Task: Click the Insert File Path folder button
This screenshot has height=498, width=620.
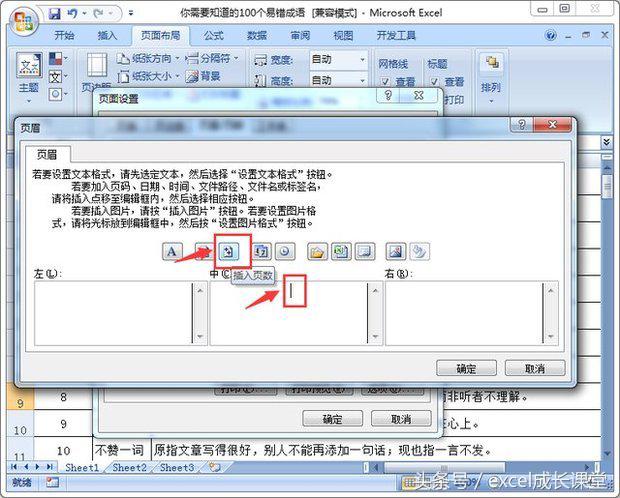Action: point(317,251)
